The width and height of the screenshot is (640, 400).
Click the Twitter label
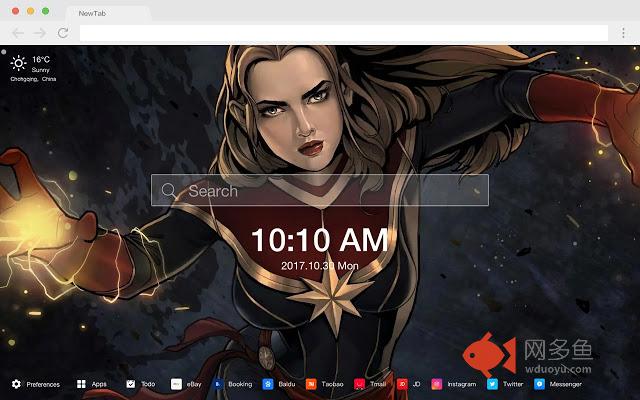coord(513,384)
